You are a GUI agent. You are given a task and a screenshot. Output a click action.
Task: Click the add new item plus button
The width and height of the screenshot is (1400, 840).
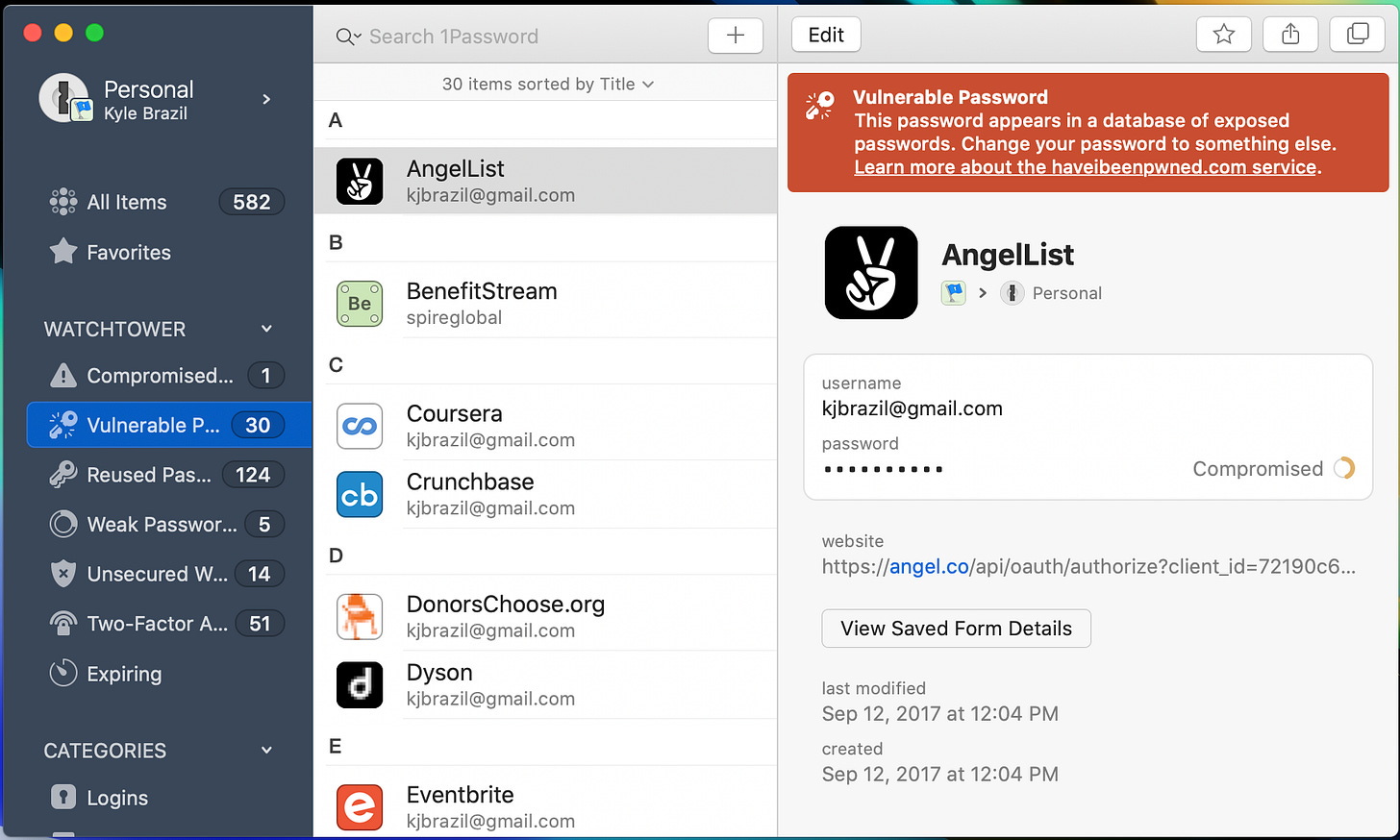[736, 36]
